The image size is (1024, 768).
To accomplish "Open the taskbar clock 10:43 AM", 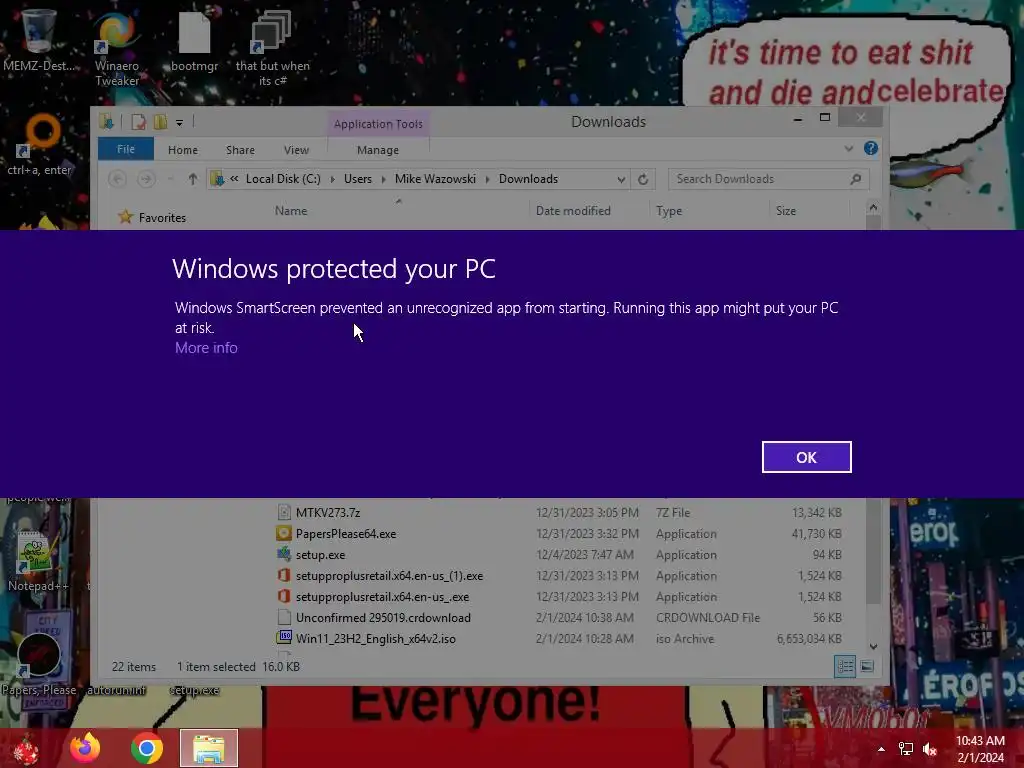I will (980, 749).
